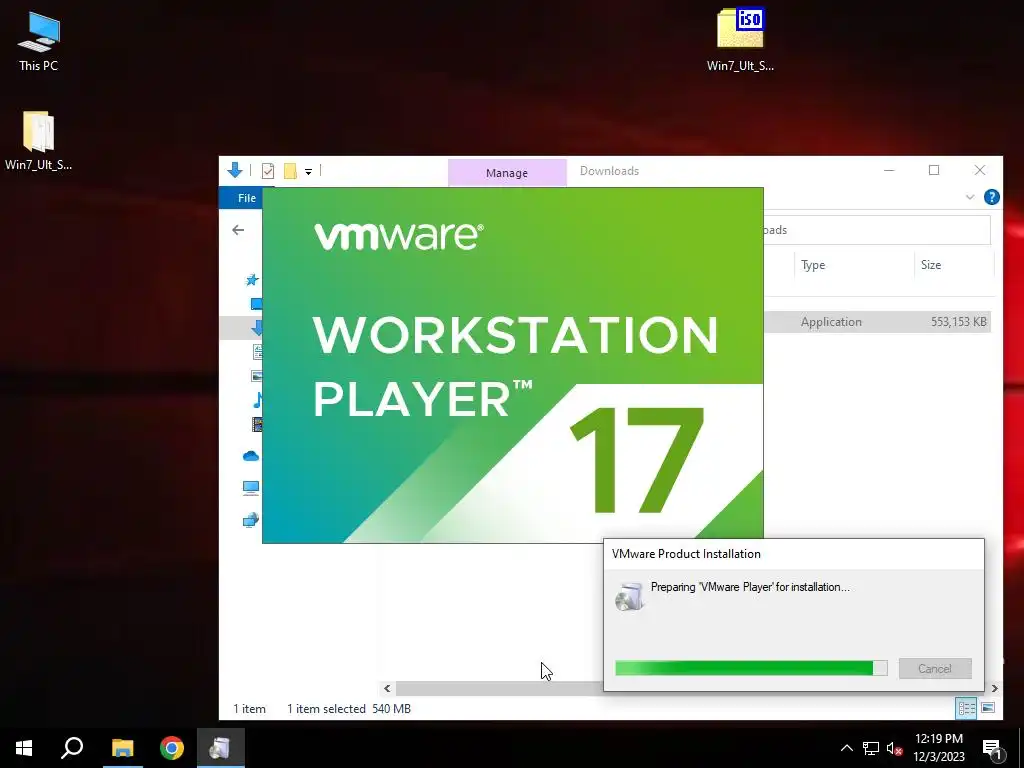This screenshot has height=768, width=1024.
Task: Open the File menu in Explorer
Action: coord(247,198)
